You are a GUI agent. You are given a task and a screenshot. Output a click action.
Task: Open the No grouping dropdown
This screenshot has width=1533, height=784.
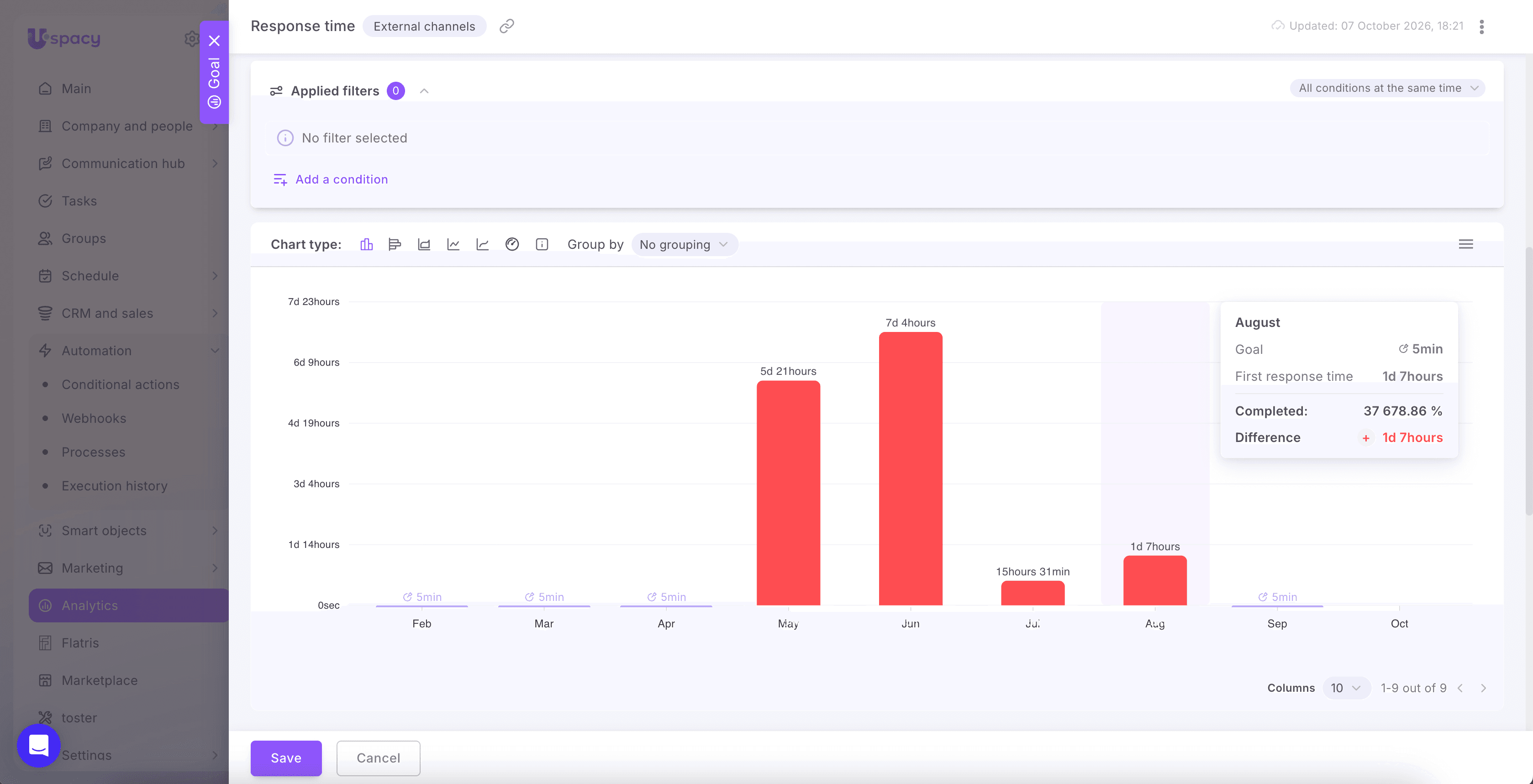coord(685,244)
